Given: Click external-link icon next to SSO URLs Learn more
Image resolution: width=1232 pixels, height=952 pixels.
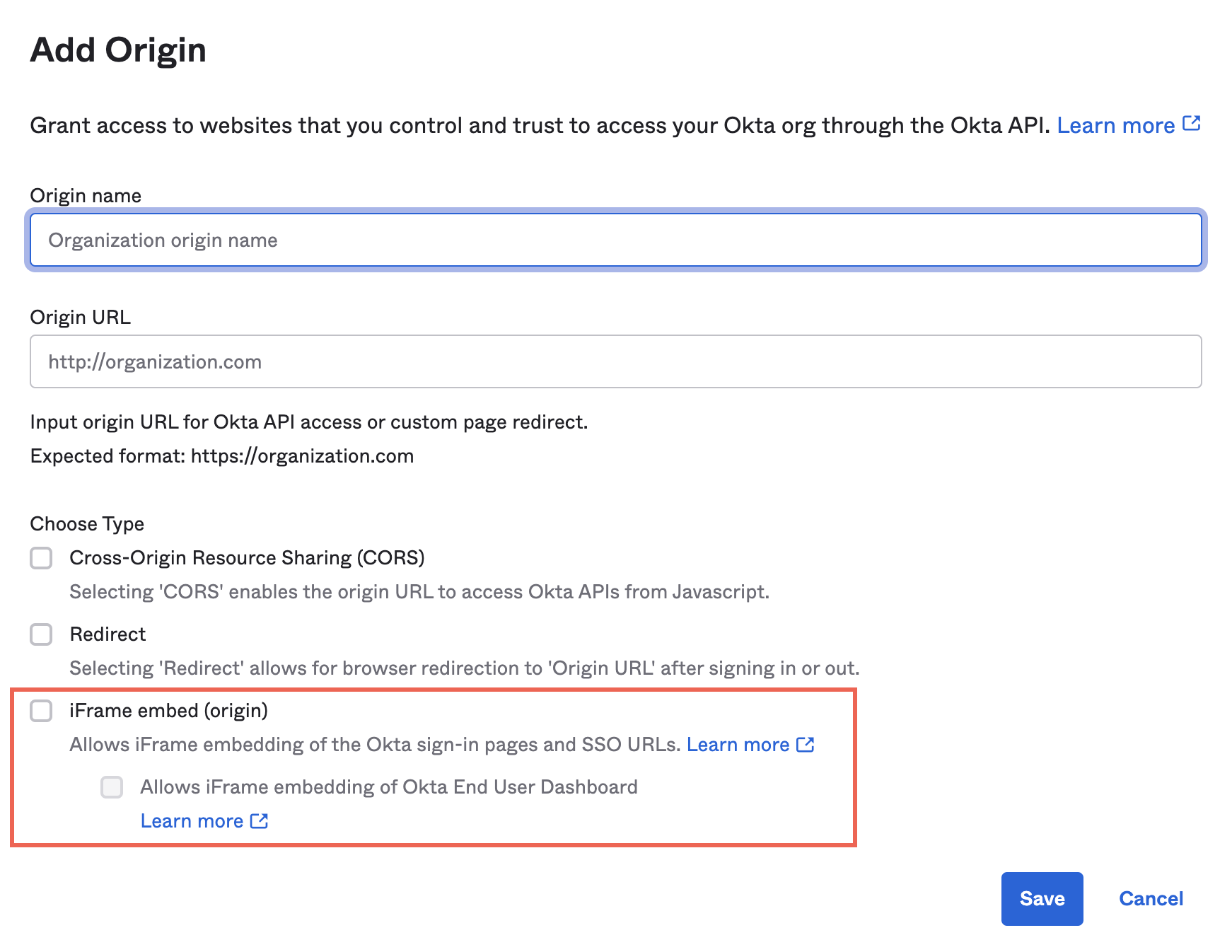Looking at the screenshot, I should (806, 744).
